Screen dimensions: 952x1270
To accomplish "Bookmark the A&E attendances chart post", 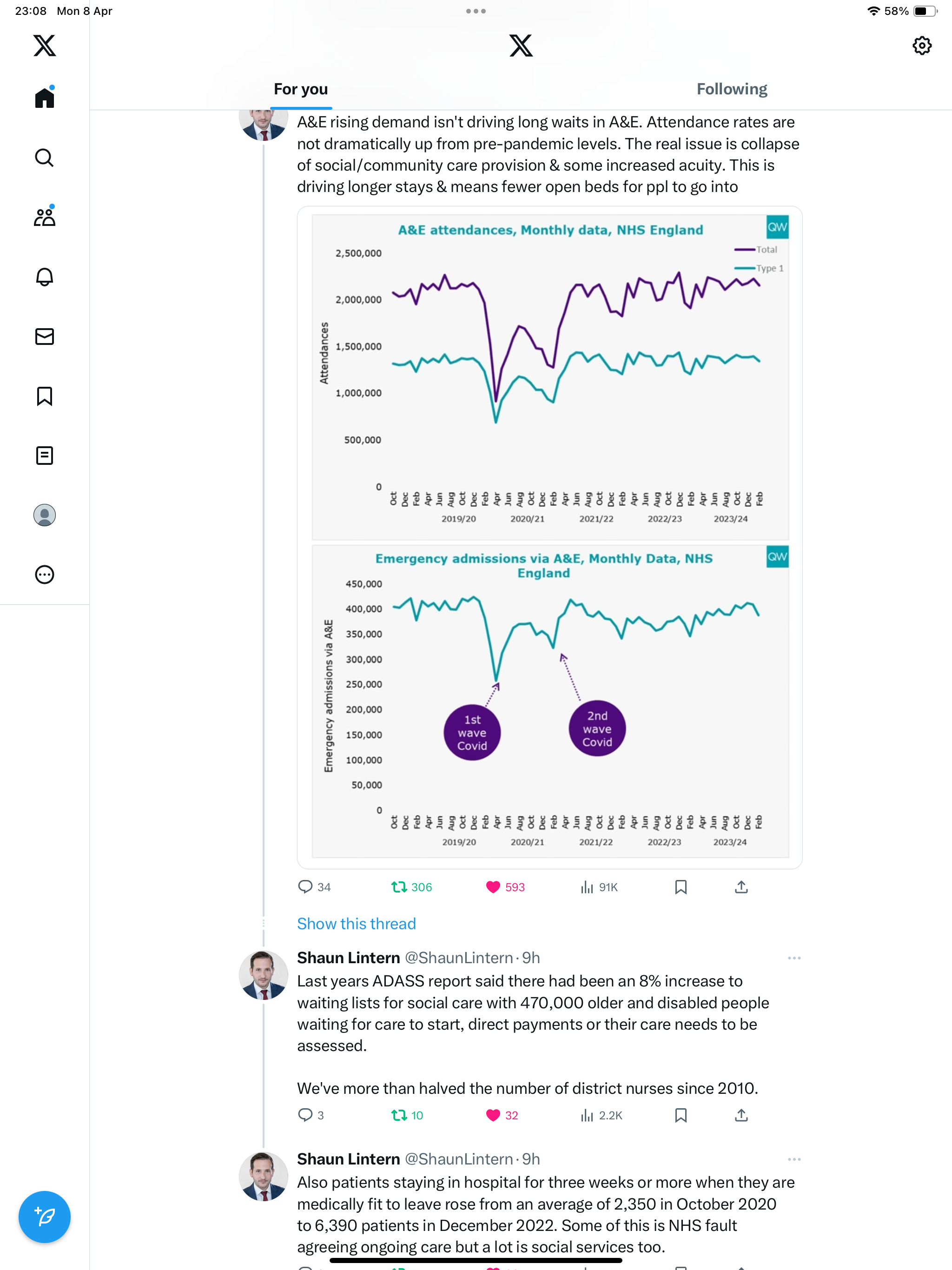I will 681,887.
